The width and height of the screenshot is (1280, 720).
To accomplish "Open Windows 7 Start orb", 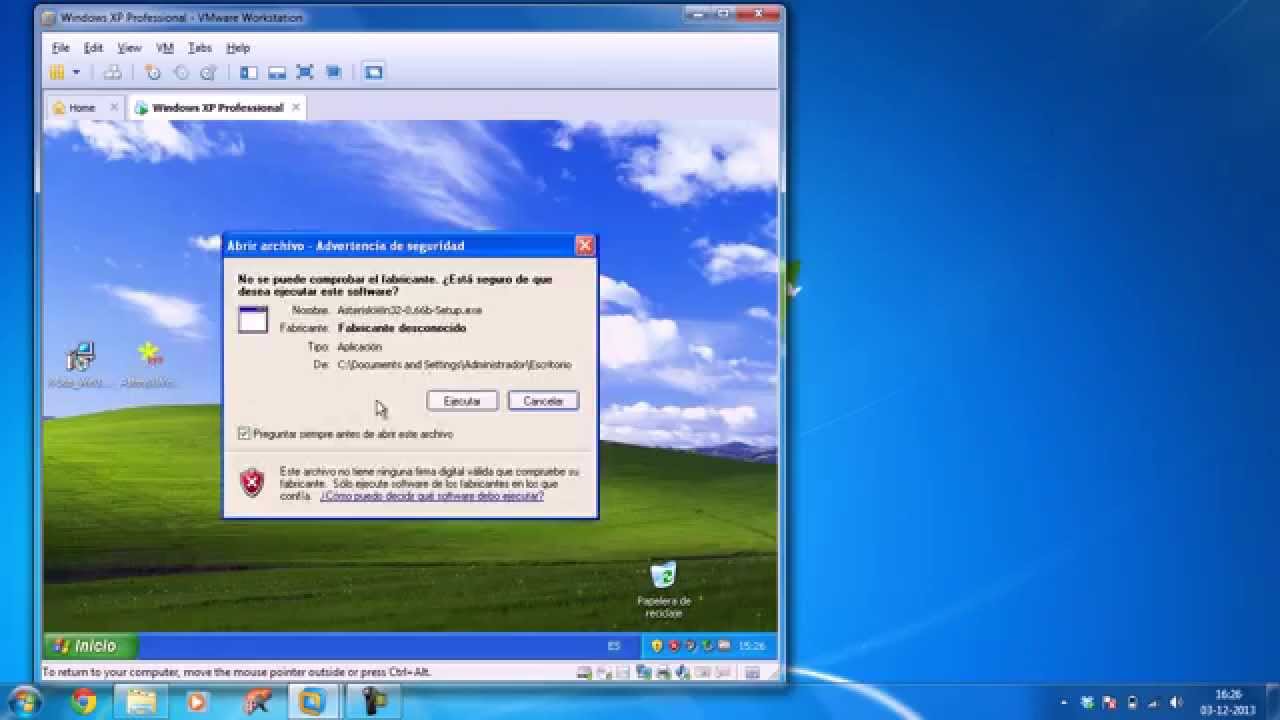I will 23,701.
